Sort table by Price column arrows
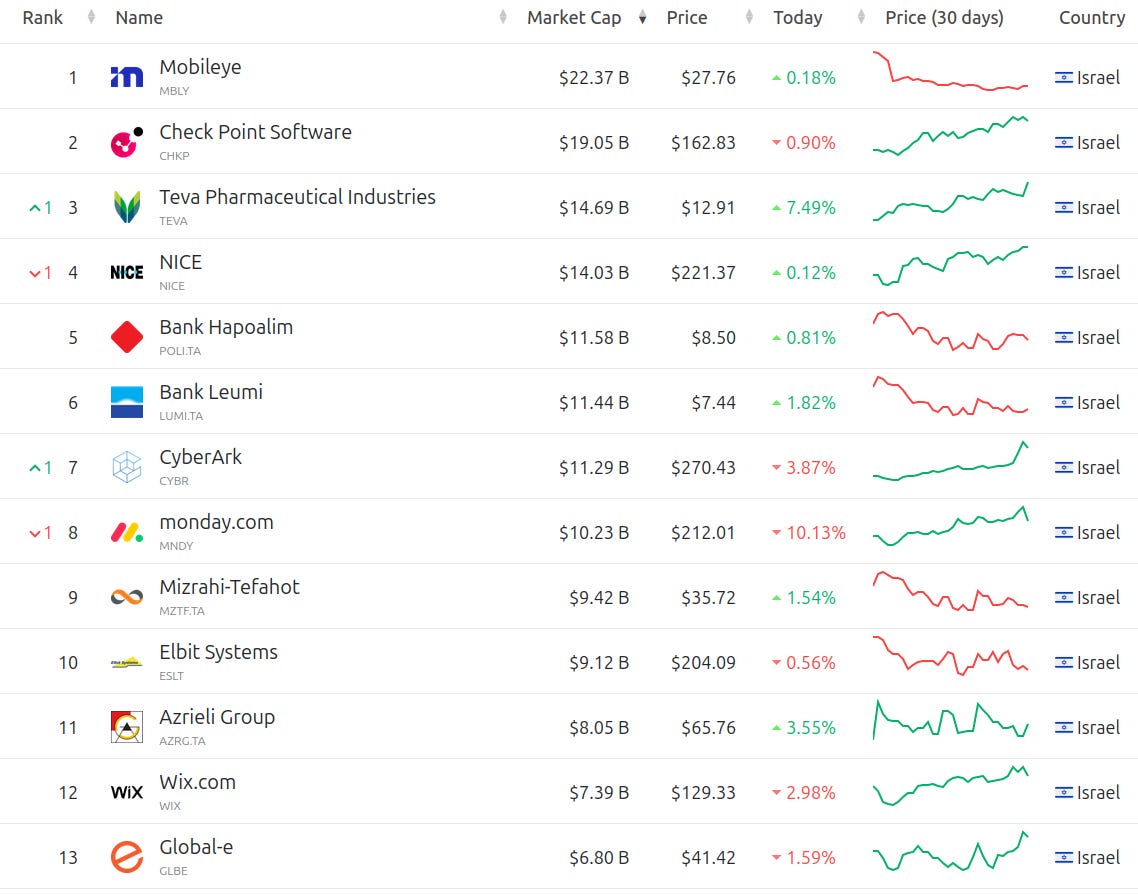 (x=749, y=17)
